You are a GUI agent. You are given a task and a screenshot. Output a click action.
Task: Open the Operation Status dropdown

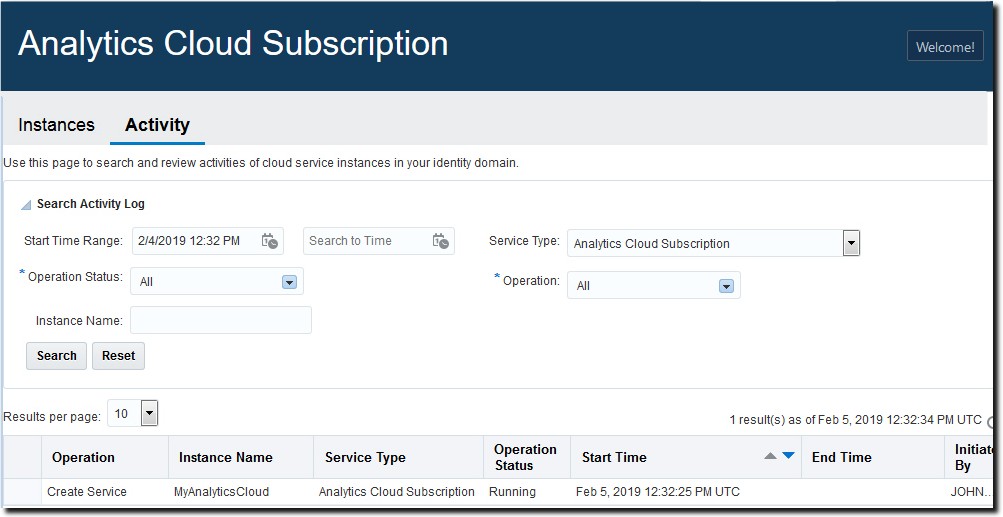click(289, 282)
